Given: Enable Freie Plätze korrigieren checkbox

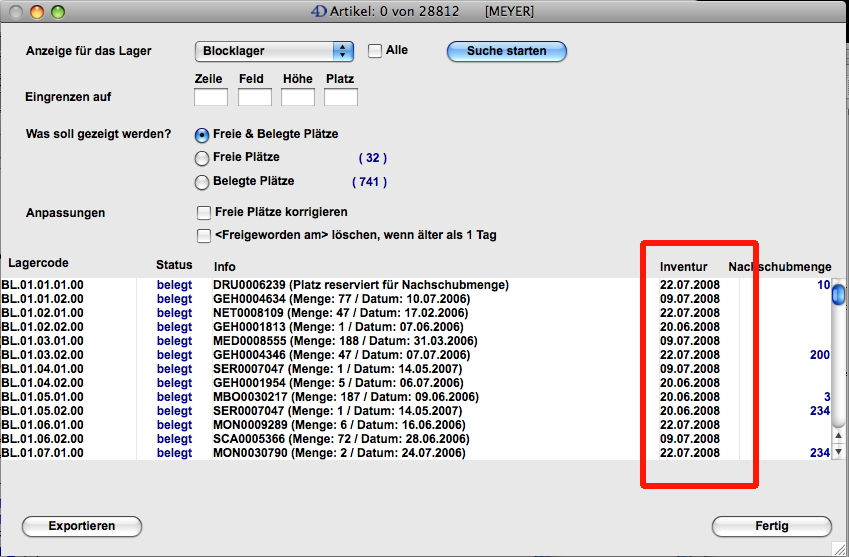Looking at the screenshot, I should [x=205, y=212].
